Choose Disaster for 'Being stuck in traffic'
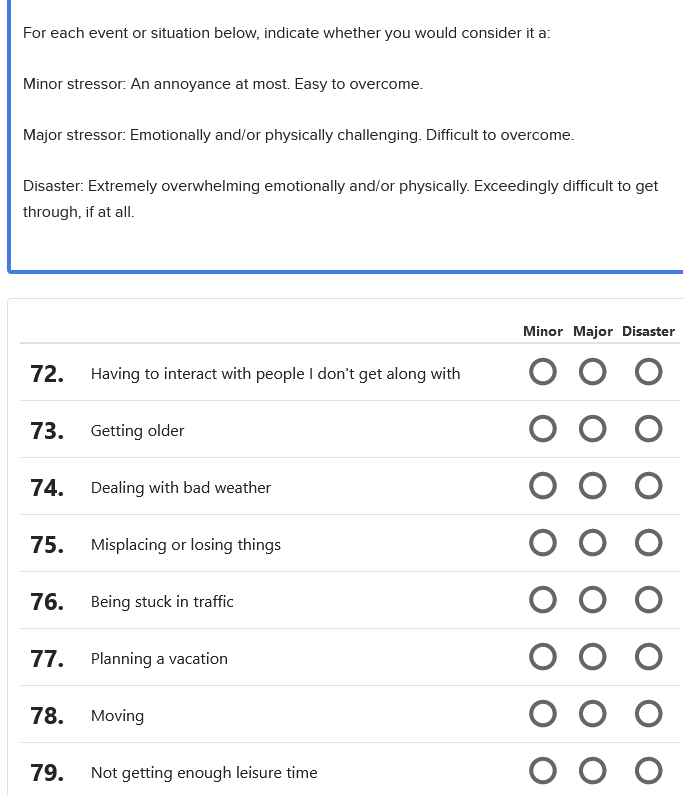Screen dimensions: 683x795 tap(649, 601)
